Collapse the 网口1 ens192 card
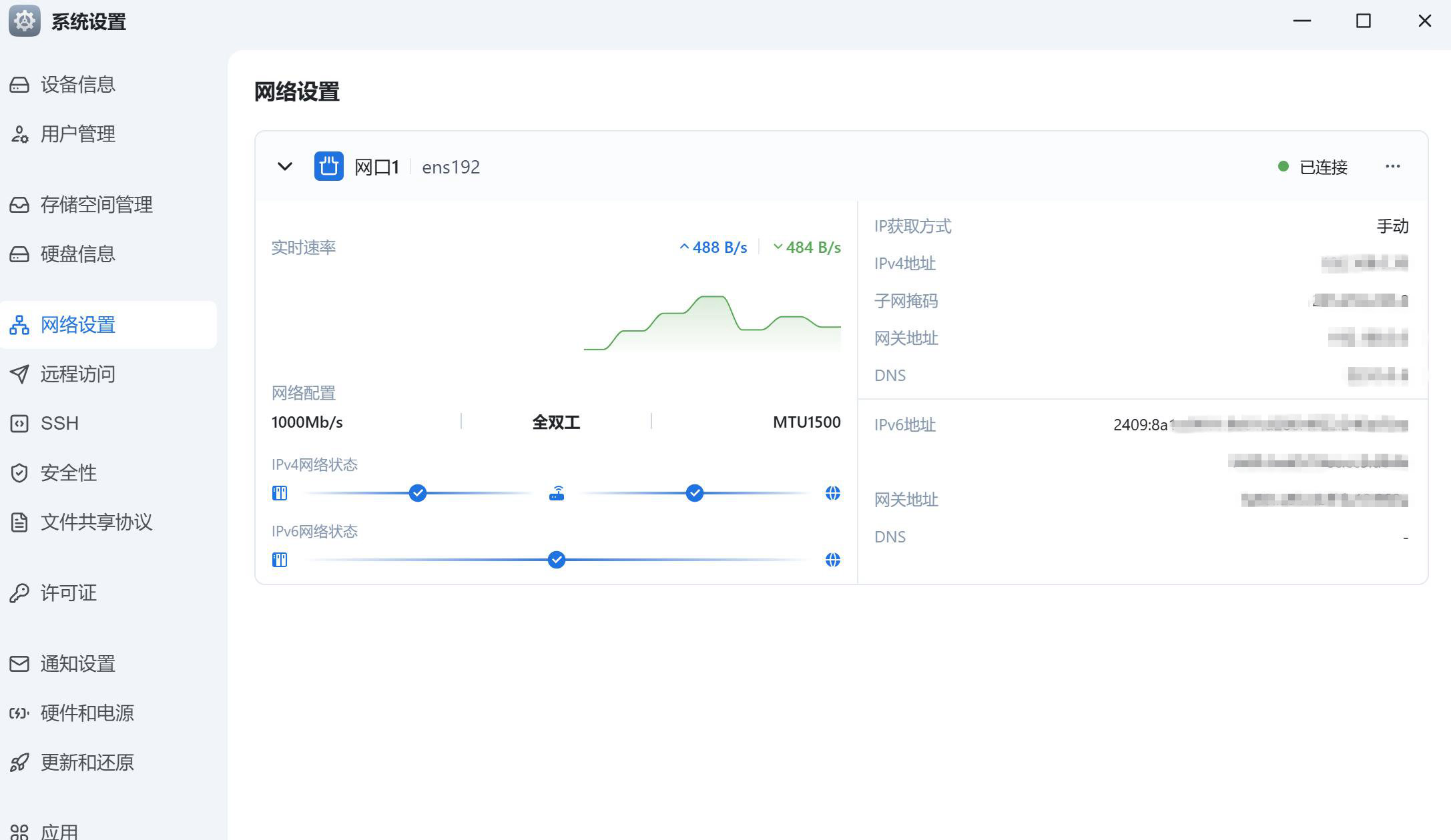Screen dimensions: 1451x840 point(284,166)
